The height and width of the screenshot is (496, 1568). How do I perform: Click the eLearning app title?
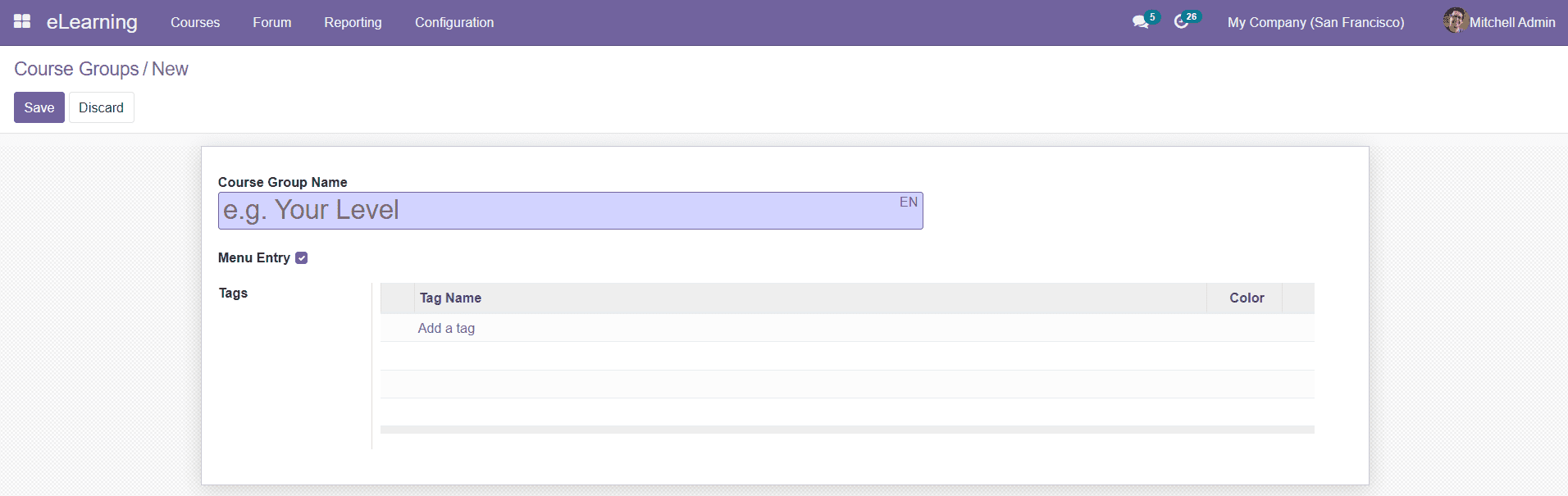[x=93, y=22]
